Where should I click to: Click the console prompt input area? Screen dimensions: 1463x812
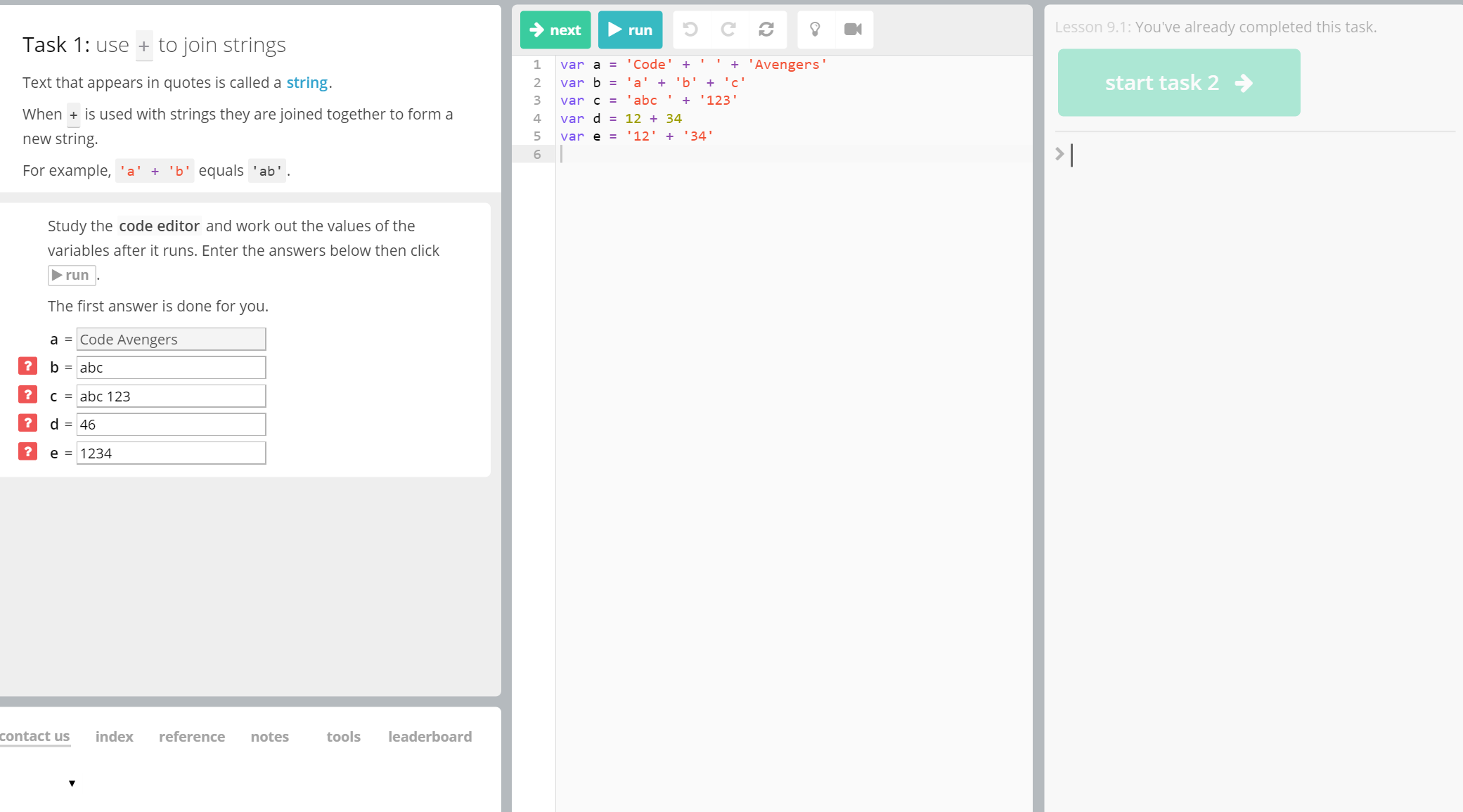[x=1258, y=155]
